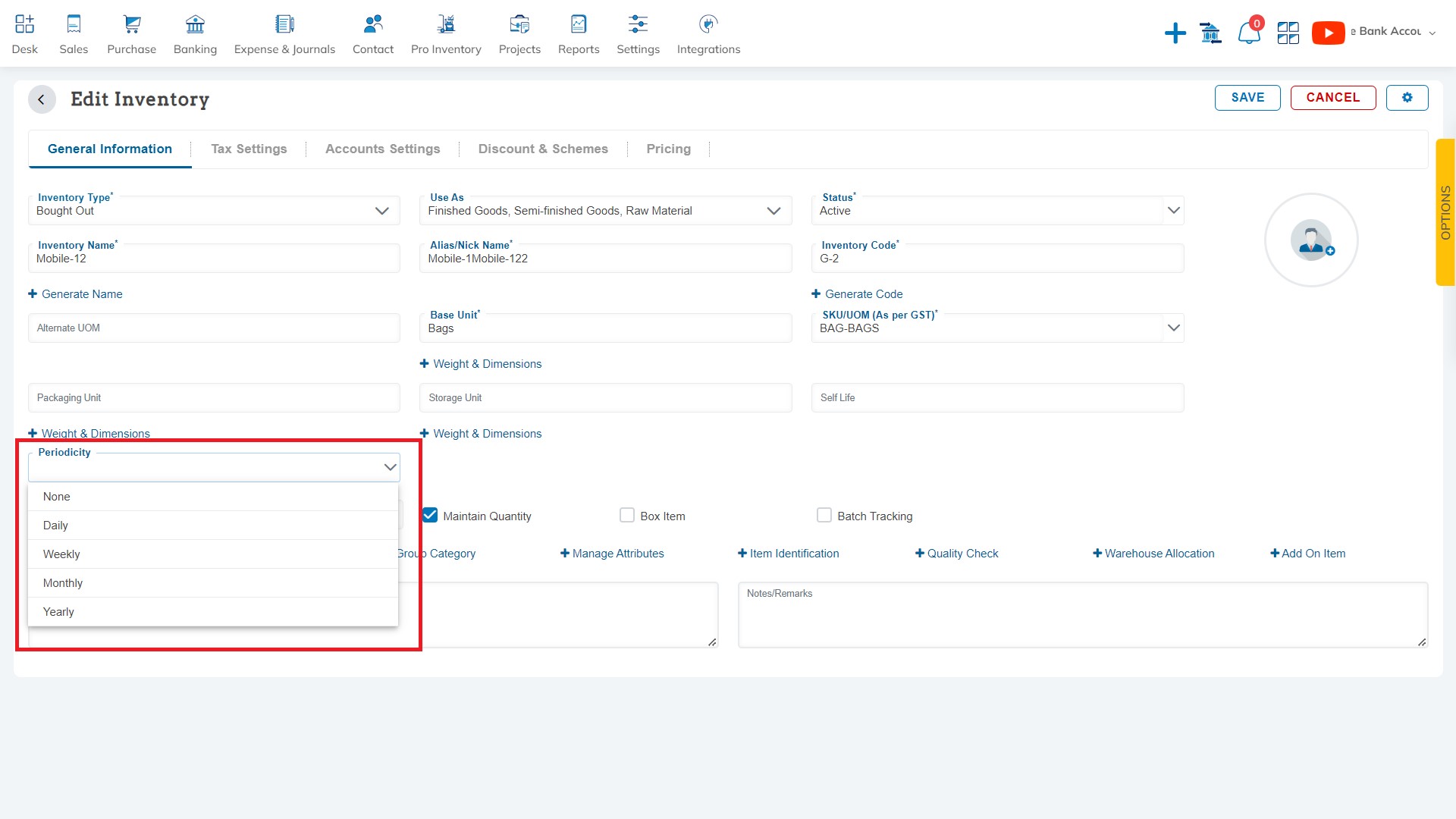
Task: Open the Settings sliders icon
Action: point(638,24)
